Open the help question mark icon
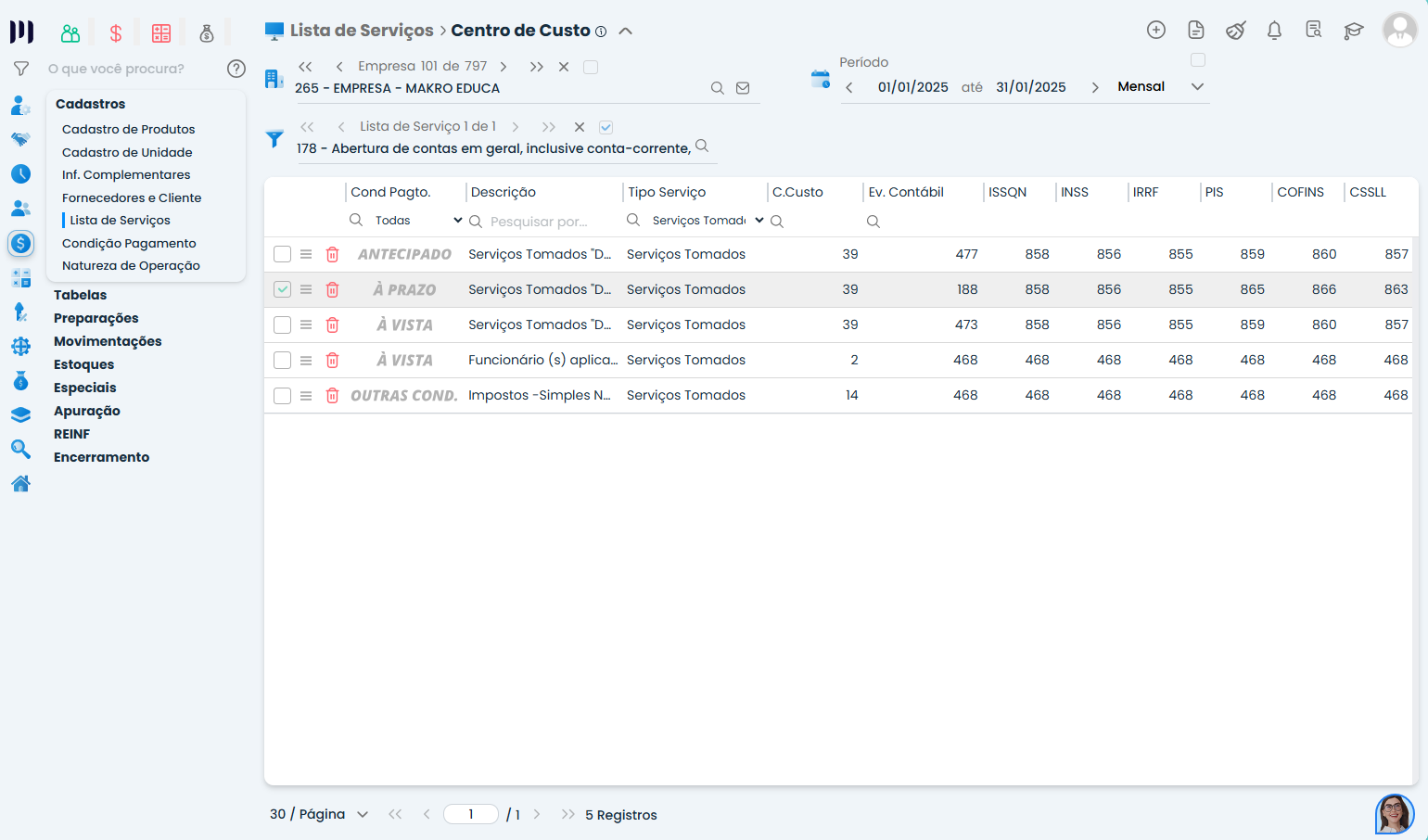The width and height of the screenshot is (1428, 840). 236,69
